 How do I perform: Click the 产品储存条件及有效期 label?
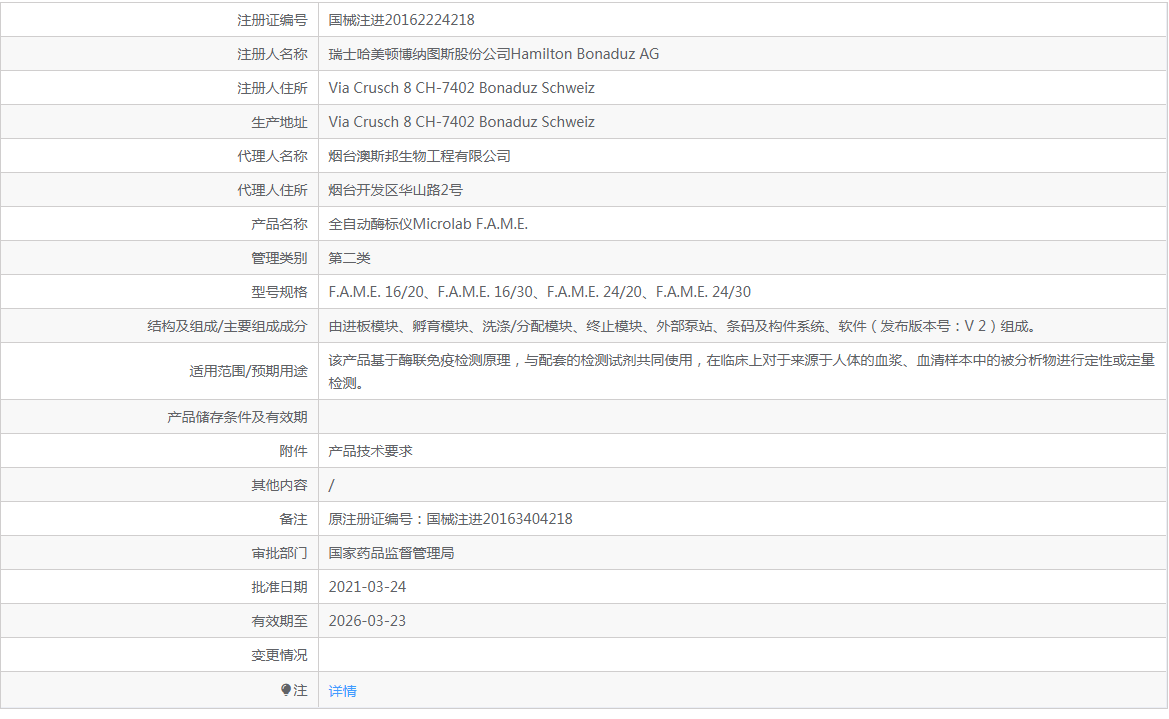[x=237, y=418]
